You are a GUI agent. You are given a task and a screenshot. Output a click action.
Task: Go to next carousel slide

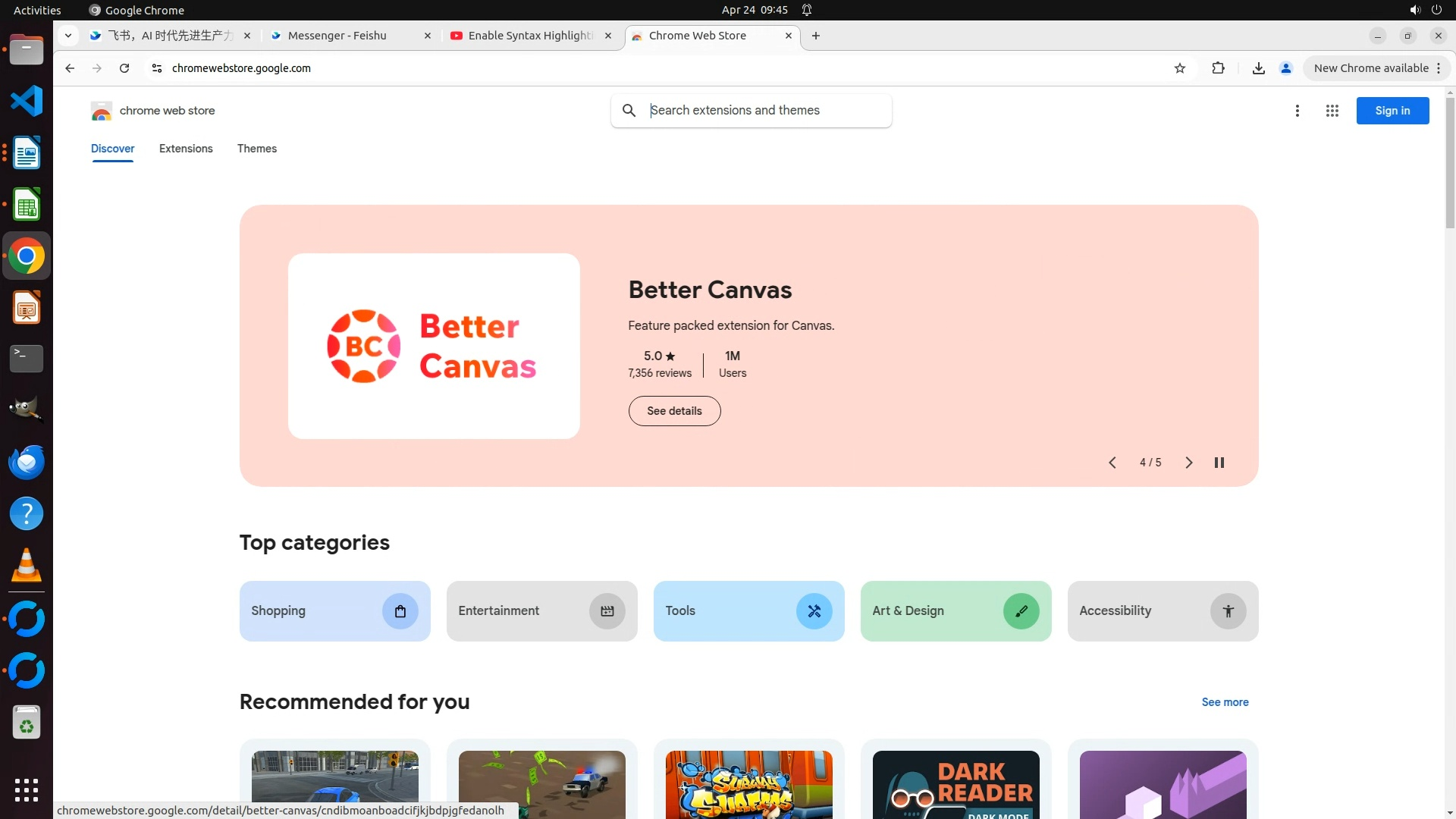coord(1188,463)
